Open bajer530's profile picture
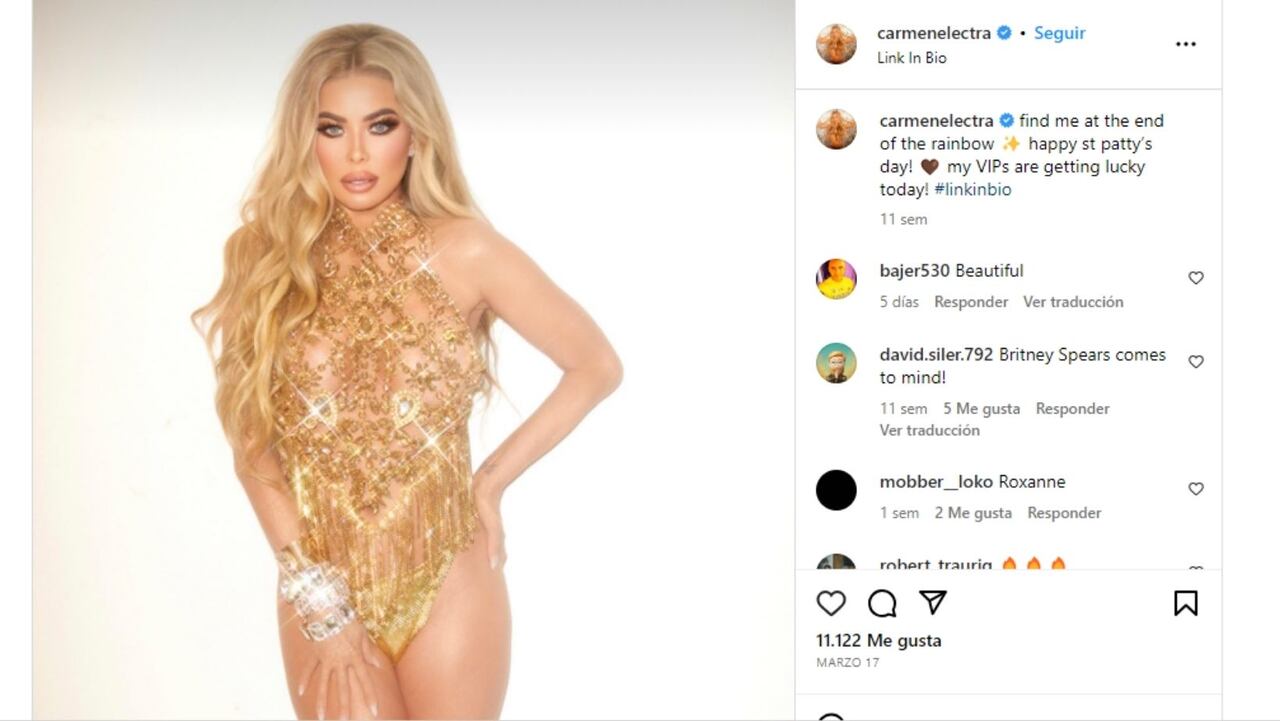Screen dimensions: 1280x721 click(x=836, y=279)
